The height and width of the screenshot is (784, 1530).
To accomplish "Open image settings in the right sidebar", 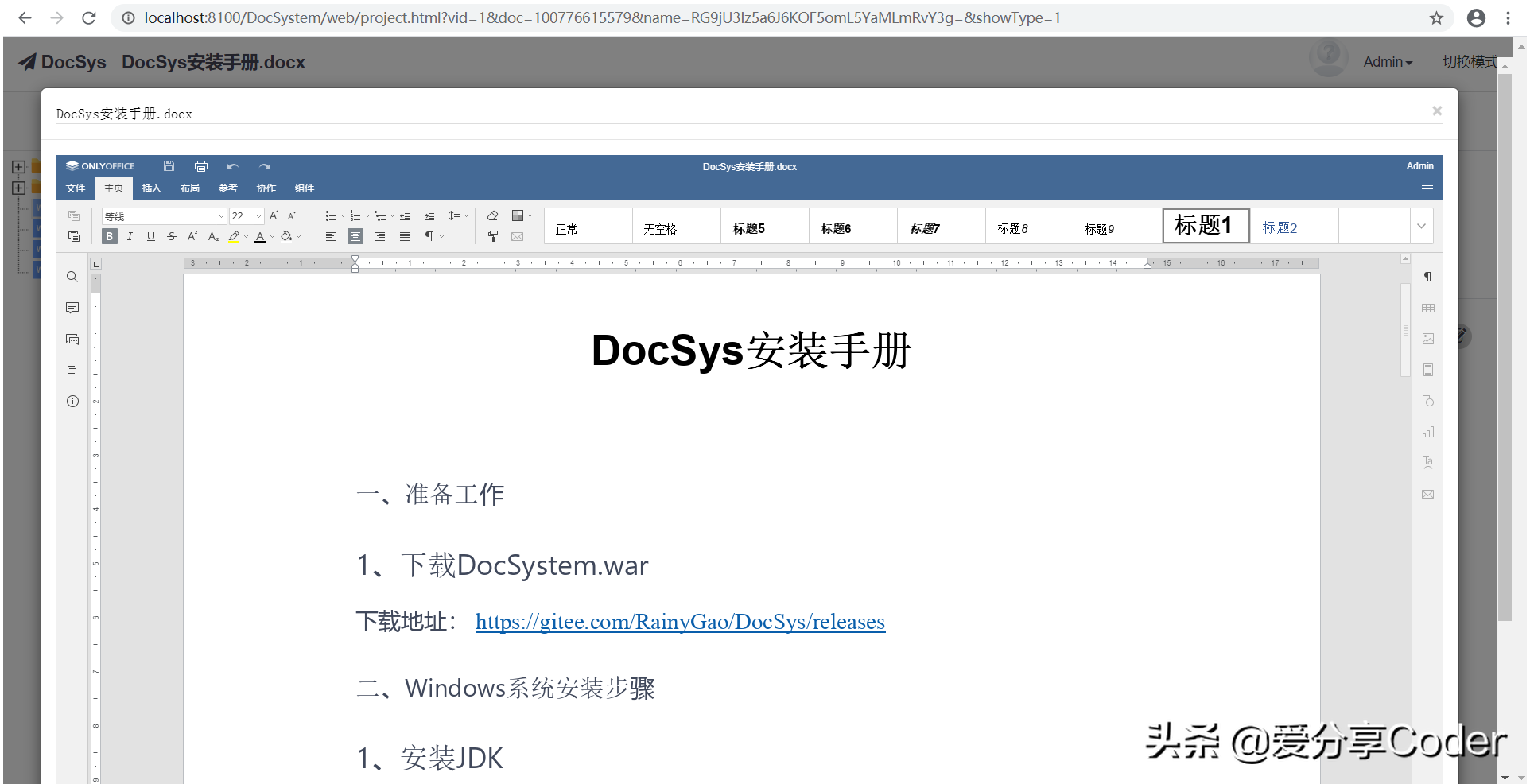I will click(1428, 339).
